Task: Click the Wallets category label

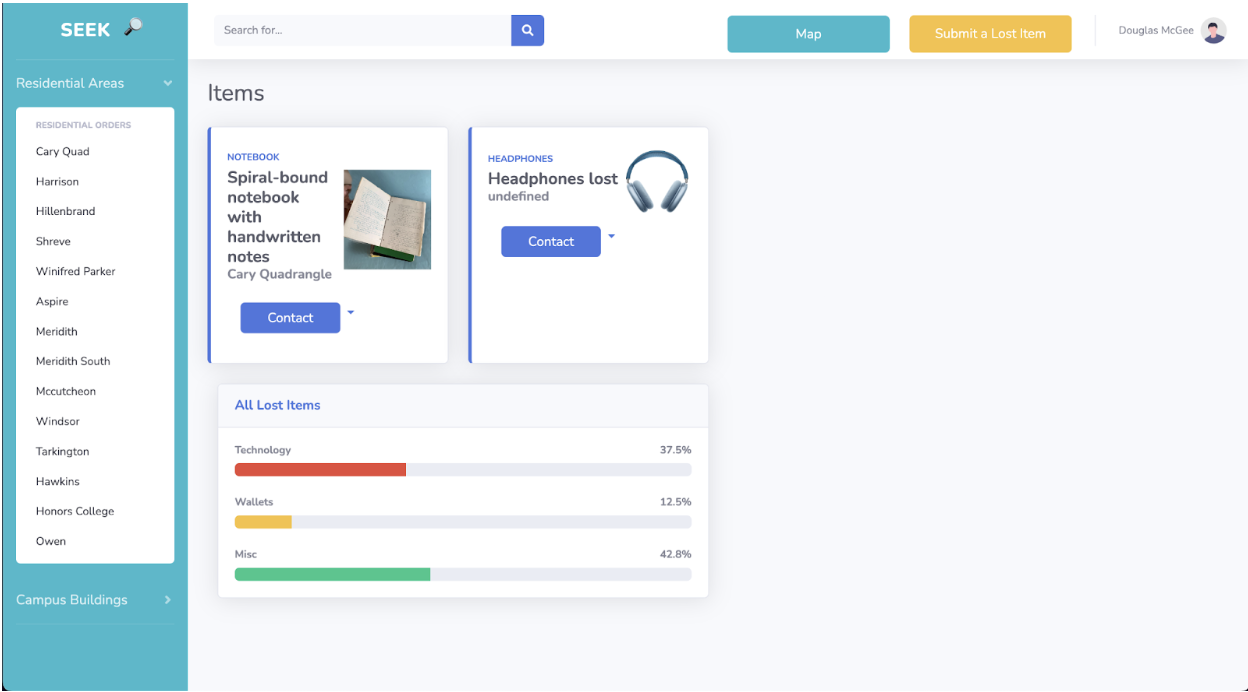Action: [254, 502]
